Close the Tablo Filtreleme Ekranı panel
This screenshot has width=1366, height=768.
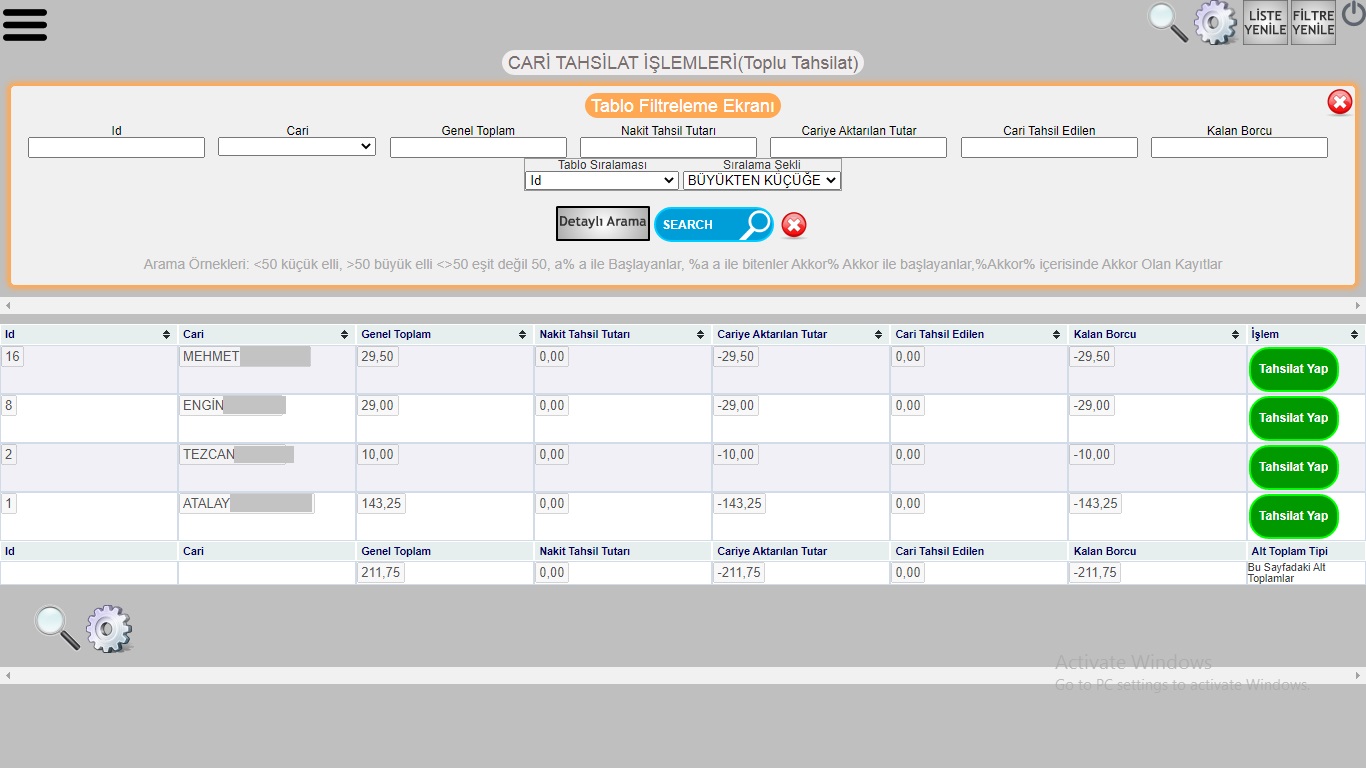tap(1340, 102)
